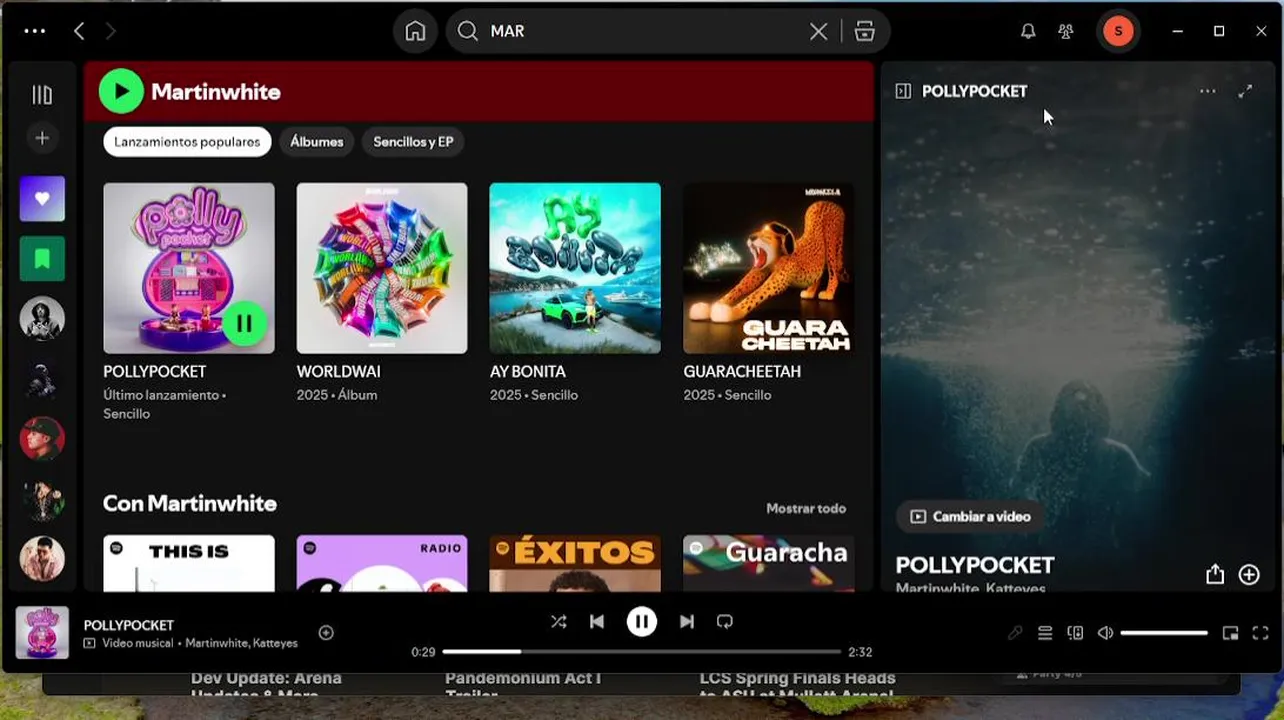Play Martinwhite with green play button
The height and width of the screenshot is (720, 1284).
click(121, 92)
